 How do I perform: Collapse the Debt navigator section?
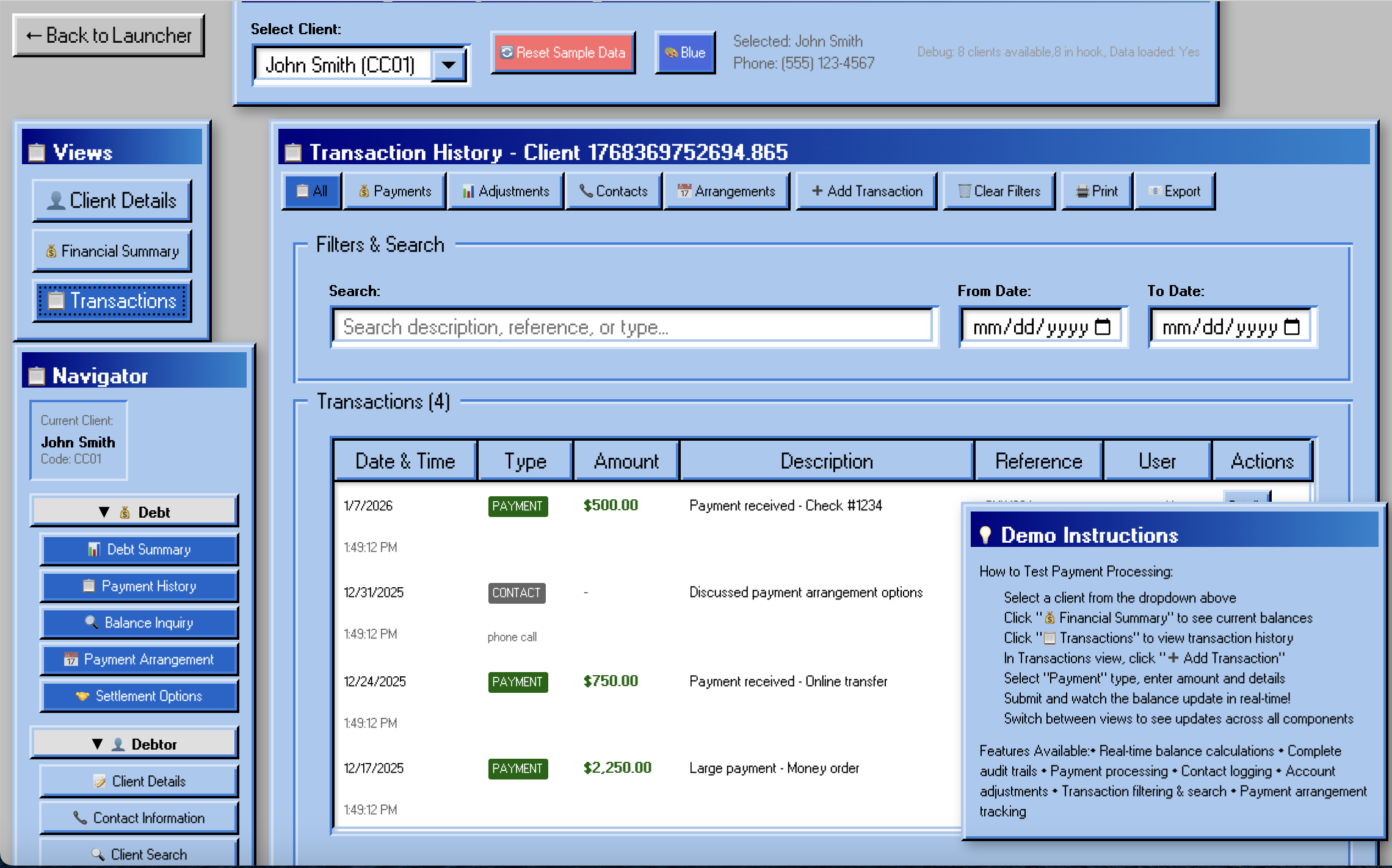tap(134, 512)
